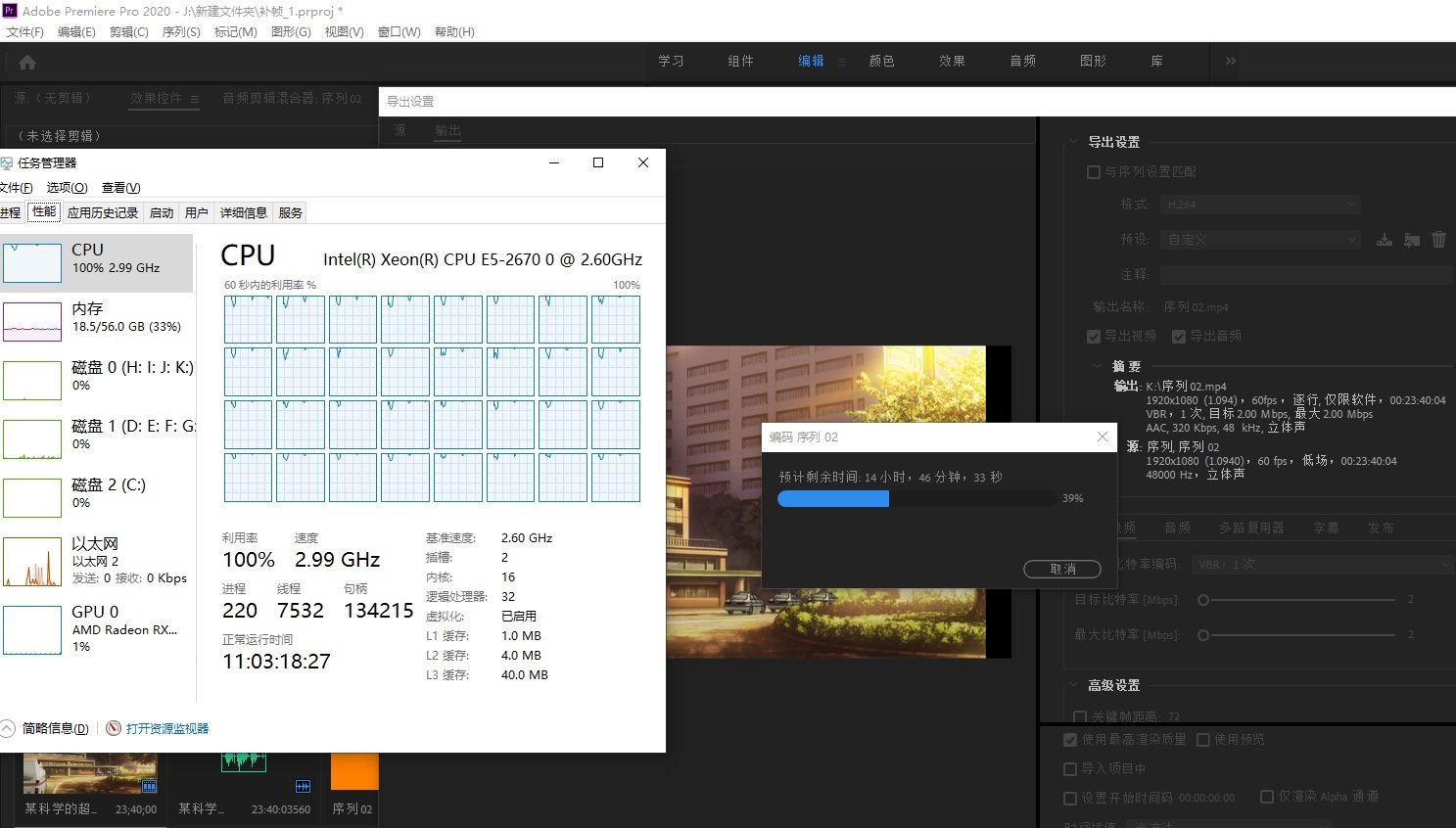The height and width of the screenshot is (828, 1456).
Task: Open the 编辑 workspace options menu icon
Action: (842, 62)
